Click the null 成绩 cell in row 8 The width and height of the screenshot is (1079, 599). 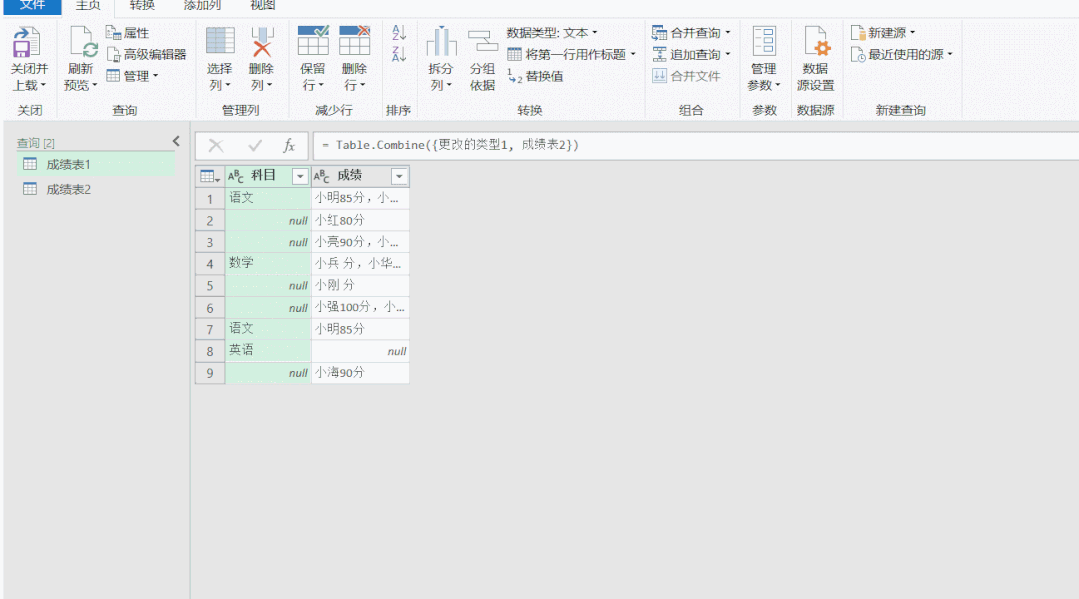pyautogui.click(x=361, y=350)
